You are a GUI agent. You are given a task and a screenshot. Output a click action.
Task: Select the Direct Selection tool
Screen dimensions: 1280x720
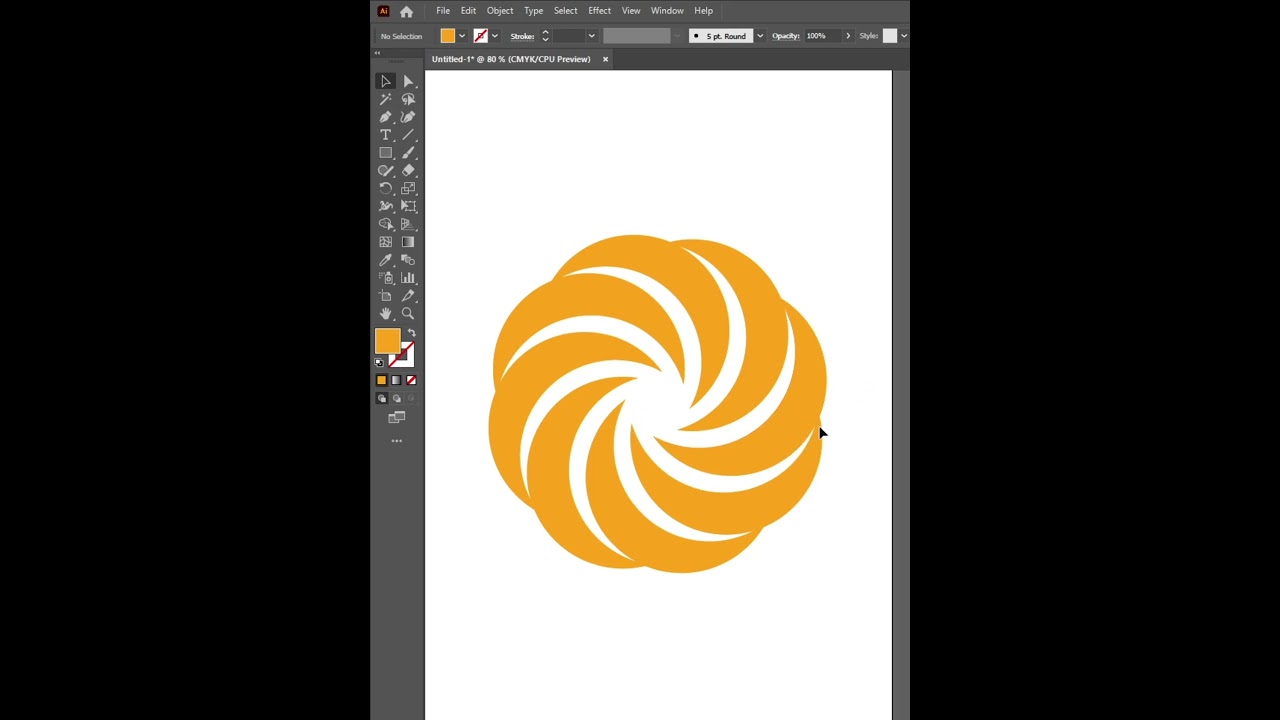(408, 81)
